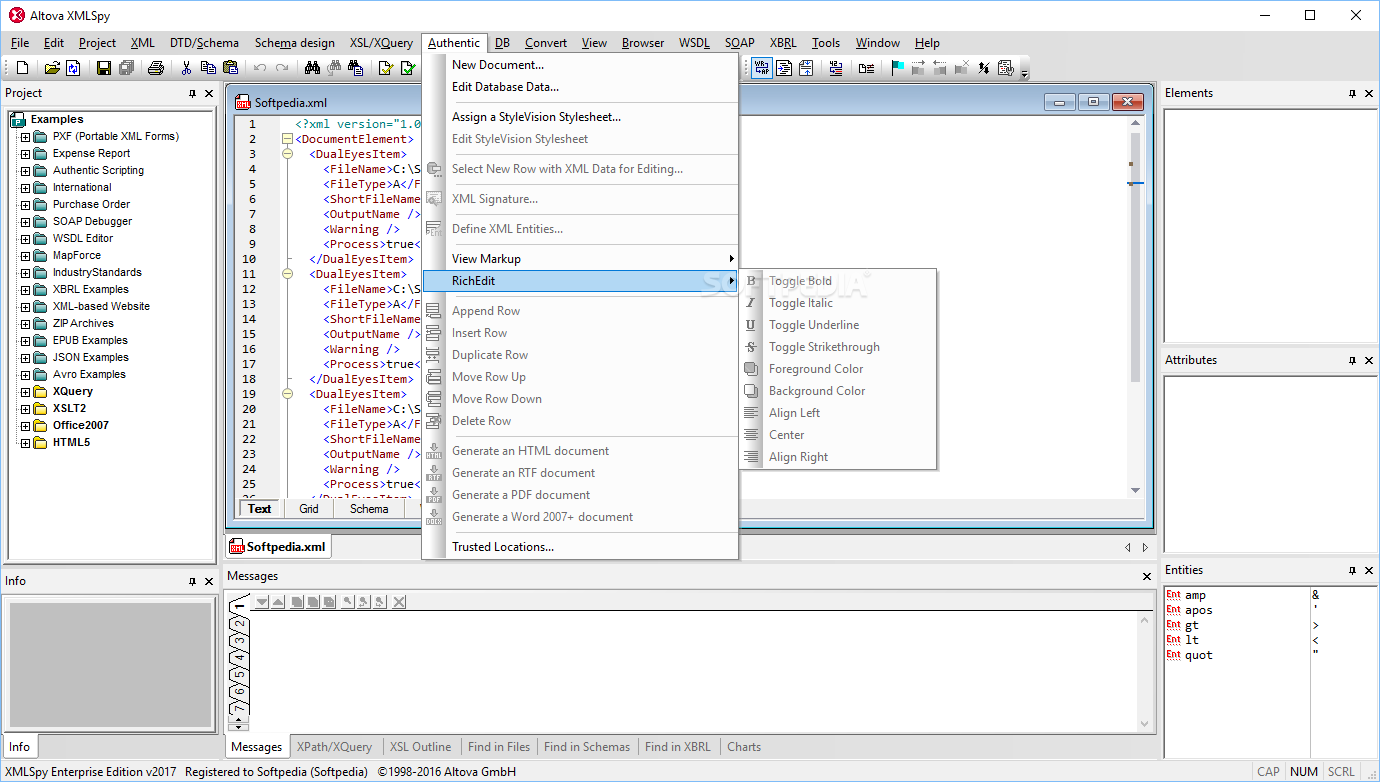Image resolution: width=1380 pixels, height=782 pixels.
Task: Click the Background Color submenu item
Action: tap(838, 391)
